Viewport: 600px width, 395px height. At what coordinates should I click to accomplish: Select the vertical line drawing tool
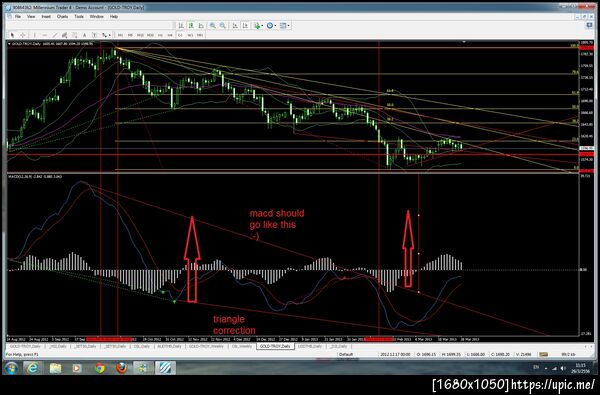click(35, 35)
